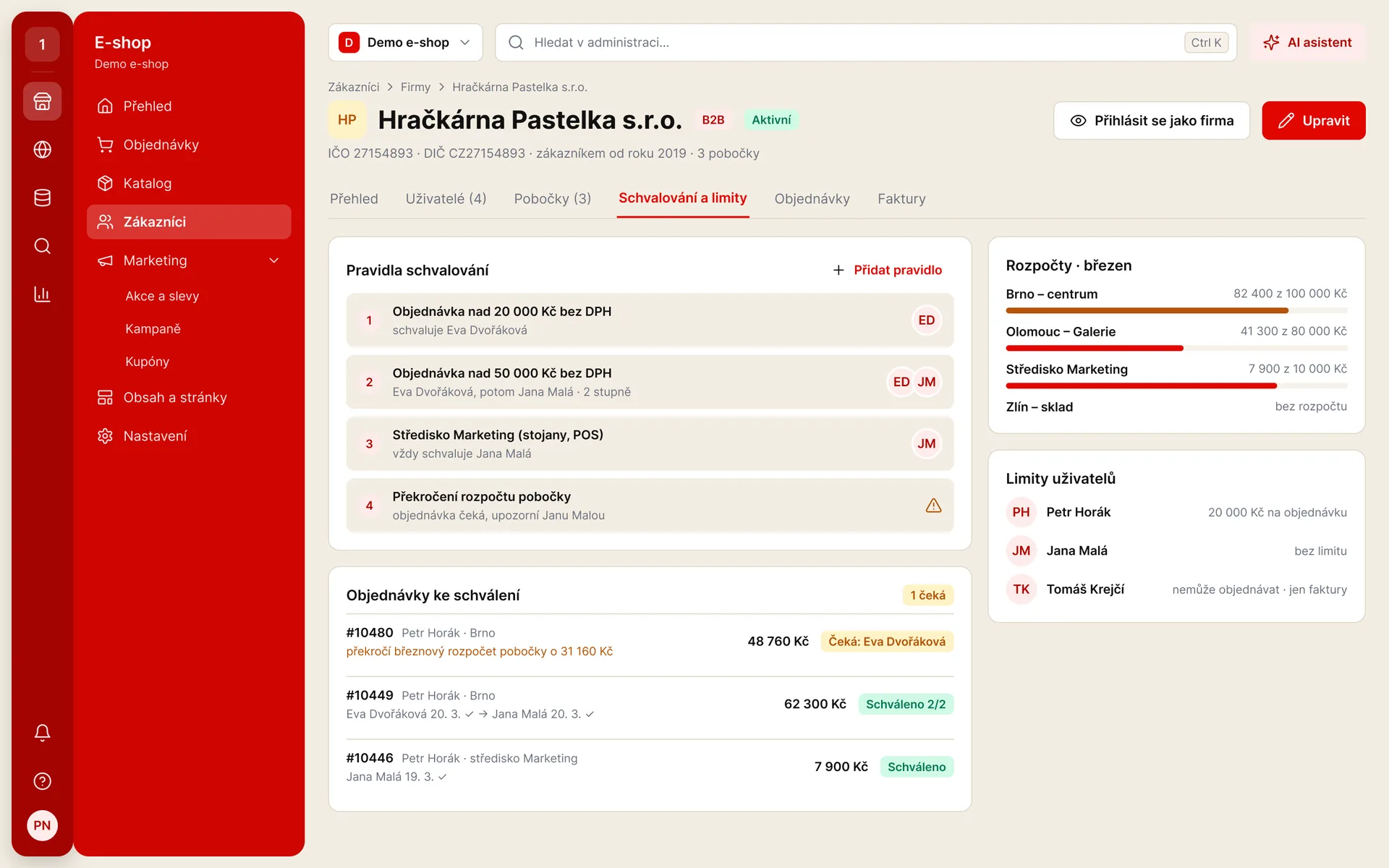Screen dimensions: 1389x868
Task: Open Přehled in the sidebar
Action: 189,106
